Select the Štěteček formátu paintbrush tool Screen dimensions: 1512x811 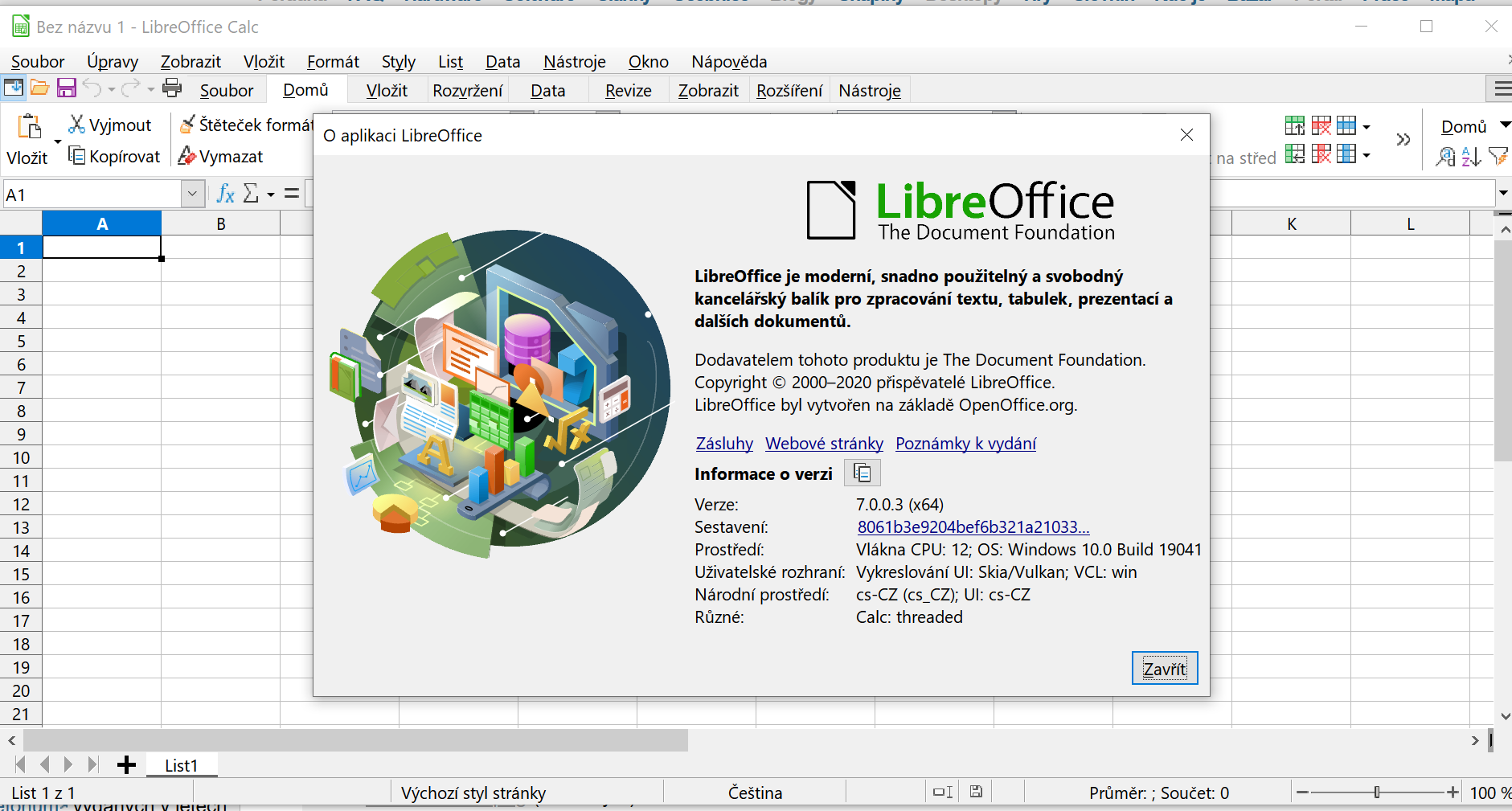(247, 125)
